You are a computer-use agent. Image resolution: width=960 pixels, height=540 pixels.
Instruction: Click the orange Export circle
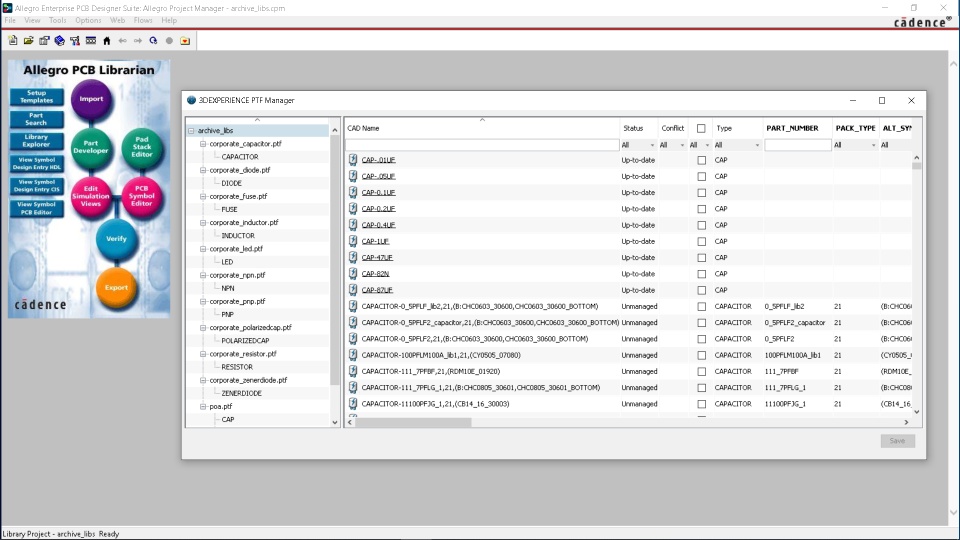click(x=116, y=287)
